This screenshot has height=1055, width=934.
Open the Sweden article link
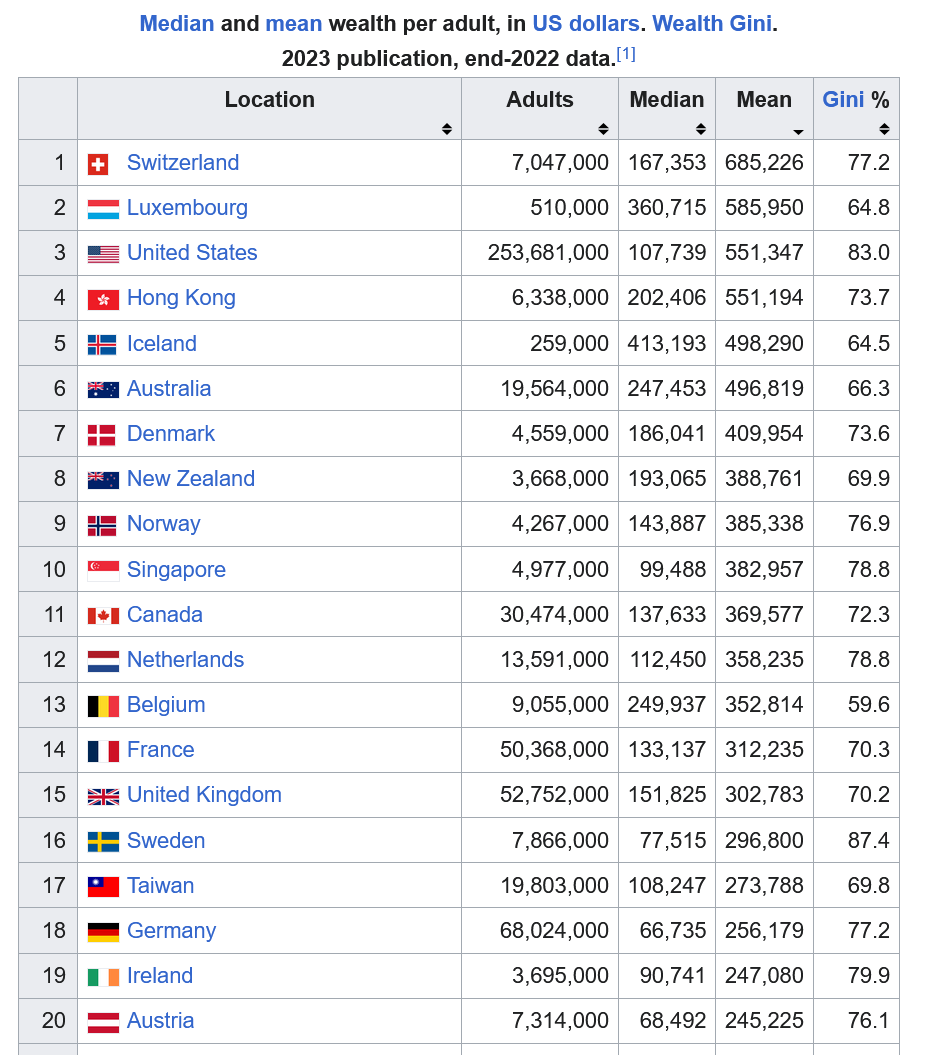[x=166, y=840]
